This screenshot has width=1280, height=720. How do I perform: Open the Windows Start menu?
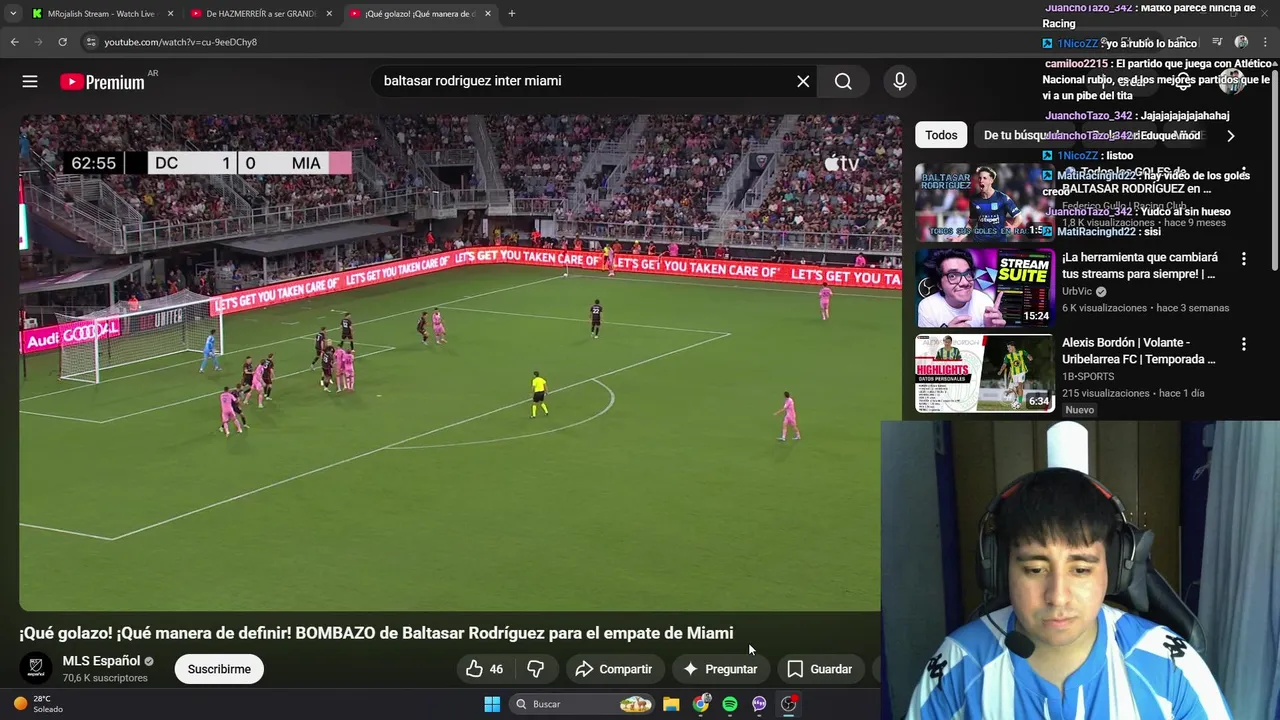[492, 704]
